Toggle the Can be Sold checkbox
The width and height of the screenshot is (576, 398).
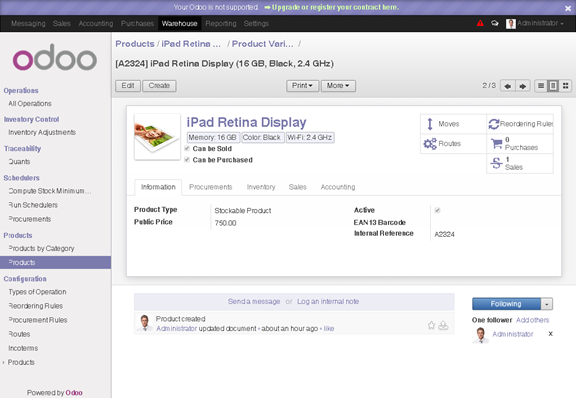pyautogui.click(x=187, y=148)
